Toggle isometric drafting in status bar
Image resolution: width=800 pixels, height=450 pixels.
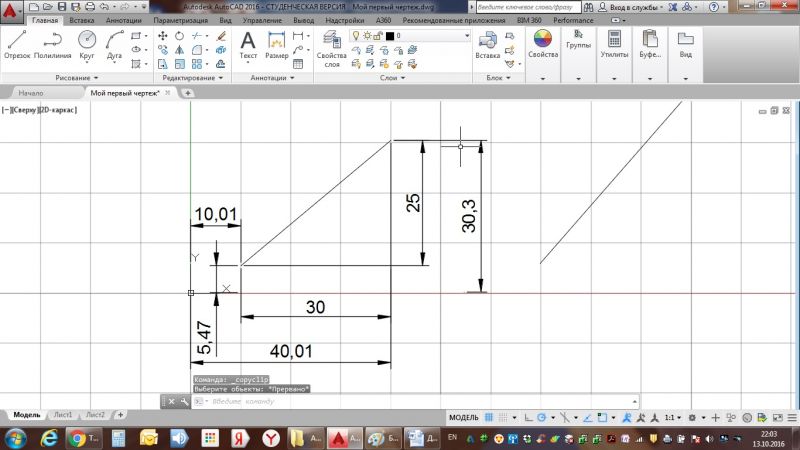(564, 417)
